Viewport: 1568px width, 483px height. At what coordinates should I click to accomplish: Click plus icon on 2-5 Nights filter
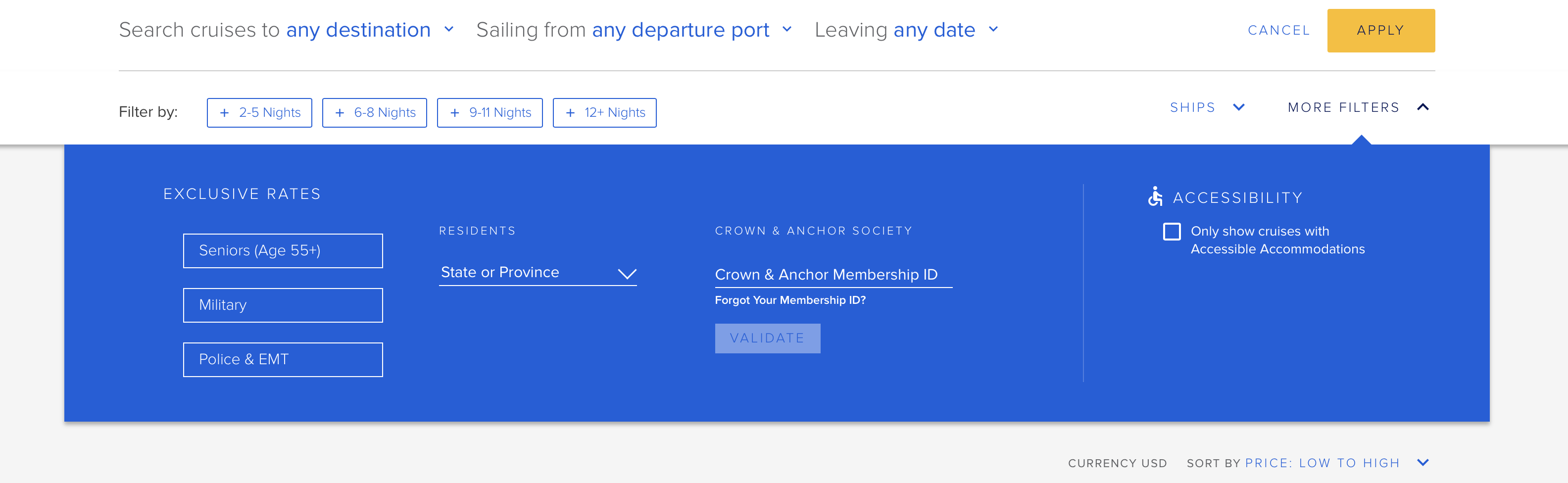point(225,112)
